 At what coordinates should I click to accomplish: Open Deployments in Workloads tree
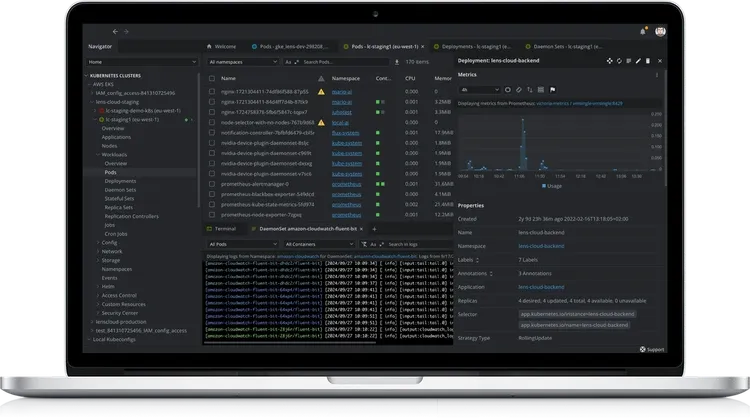pos(120,181)
